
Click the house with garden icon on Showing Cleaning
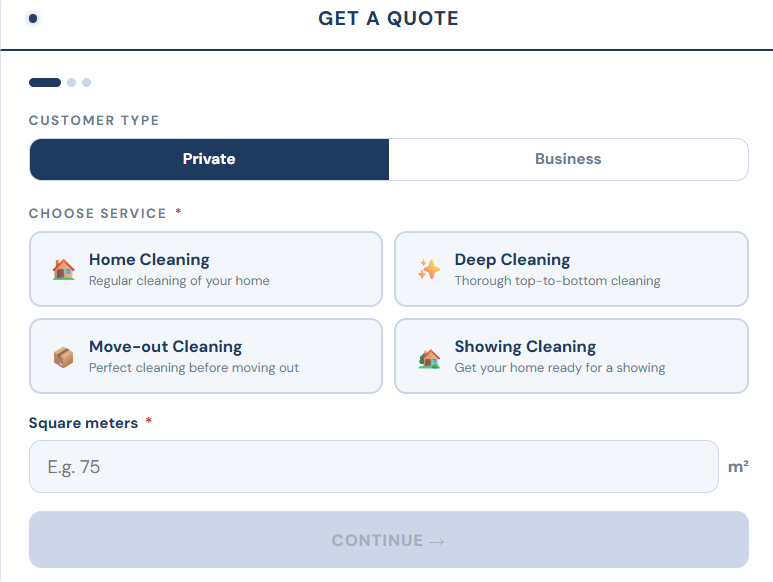point(429,358)
